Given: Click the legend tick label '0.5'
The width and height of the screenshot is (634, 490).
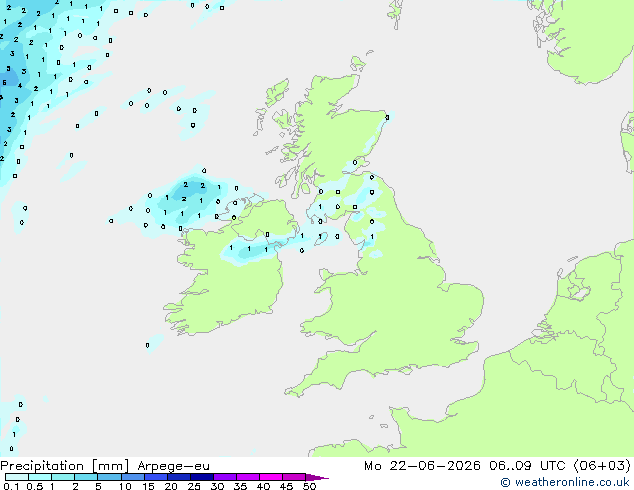Looking at the screenshot, I should [x=34, y=486].
